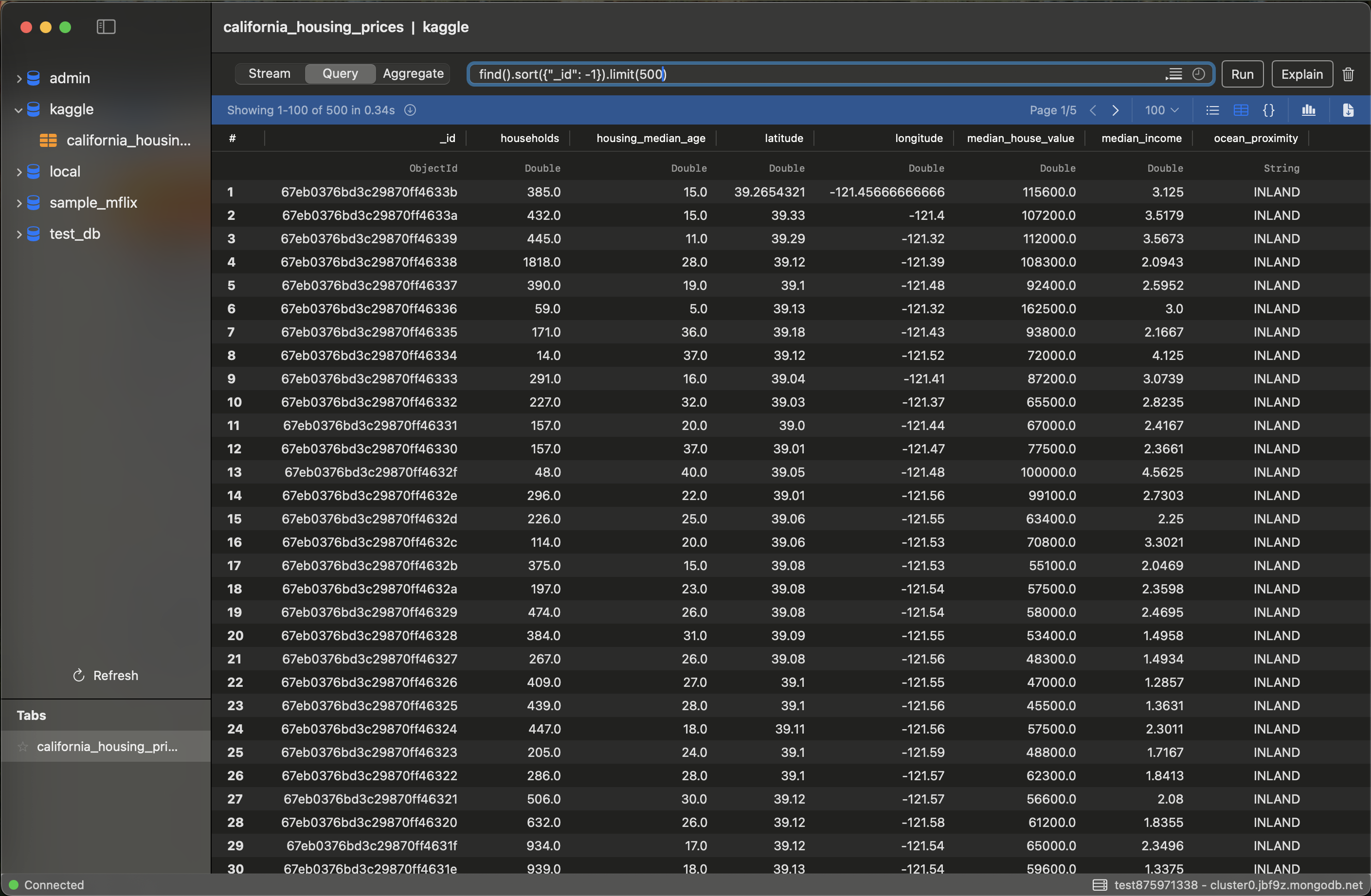Viewport: 1371px width, 896px height.
Task: Select the admin database row
Action: click(106, 78)
